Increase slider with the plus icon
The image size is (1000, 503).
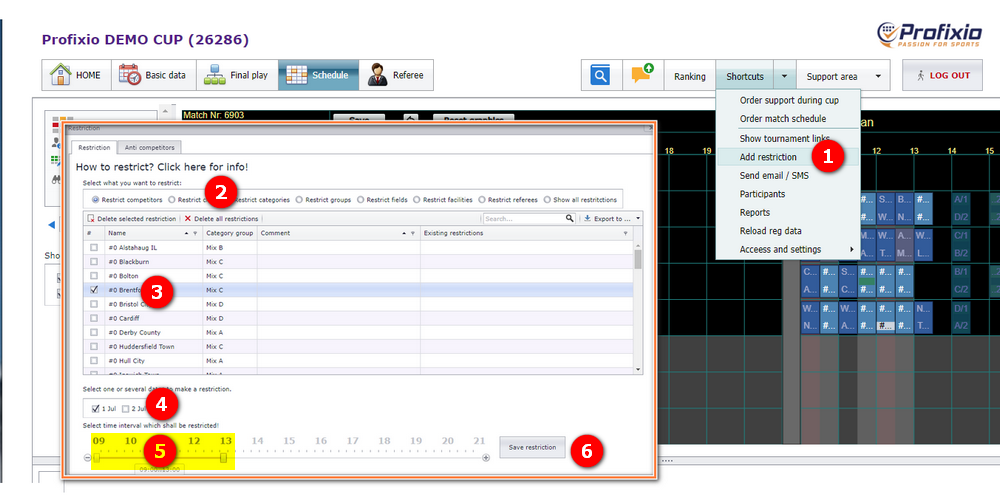(486, 458)
